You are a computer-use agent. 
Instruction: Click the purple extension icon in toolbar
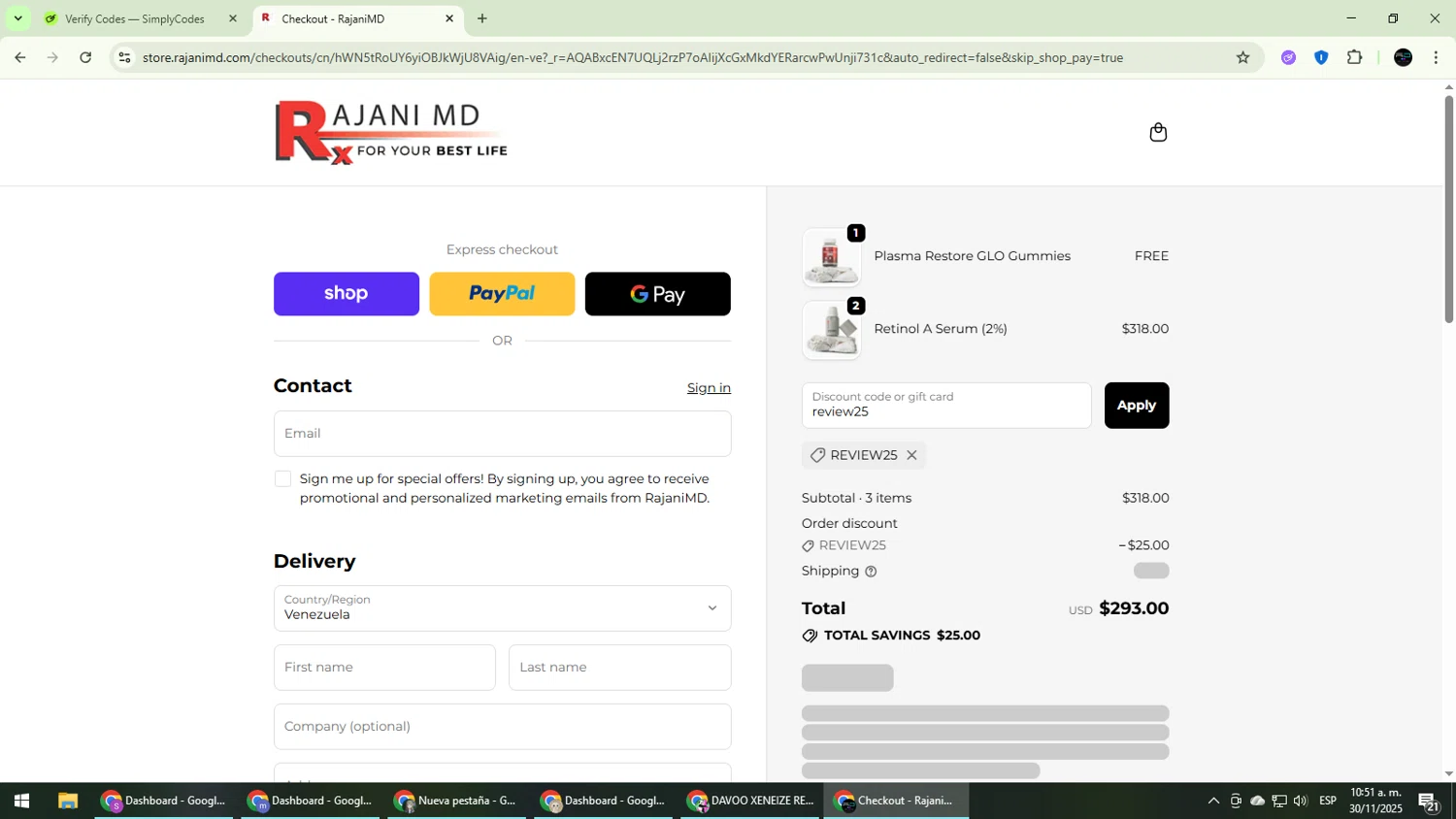click(1288, 57)
